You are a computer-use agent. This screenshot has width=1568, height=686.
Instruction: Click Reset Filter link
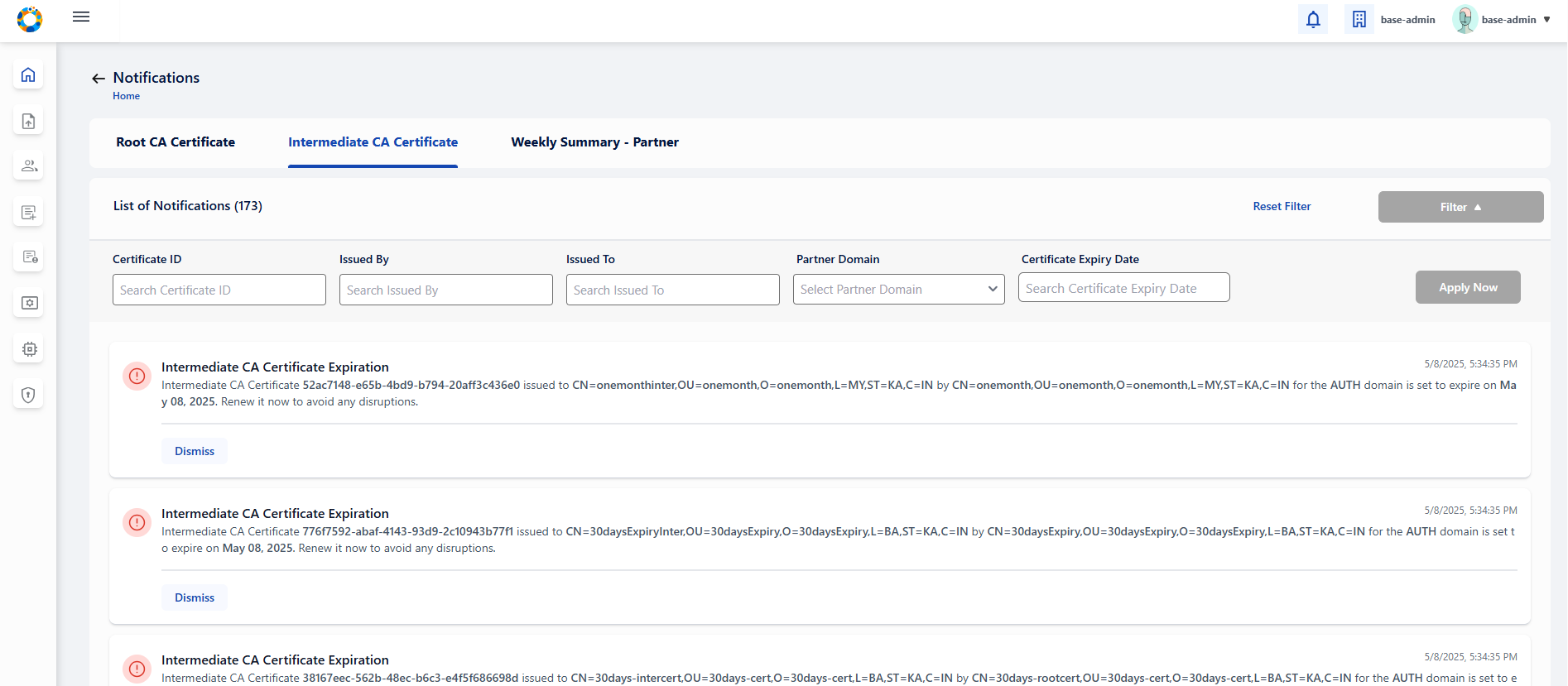[1282, 207]
